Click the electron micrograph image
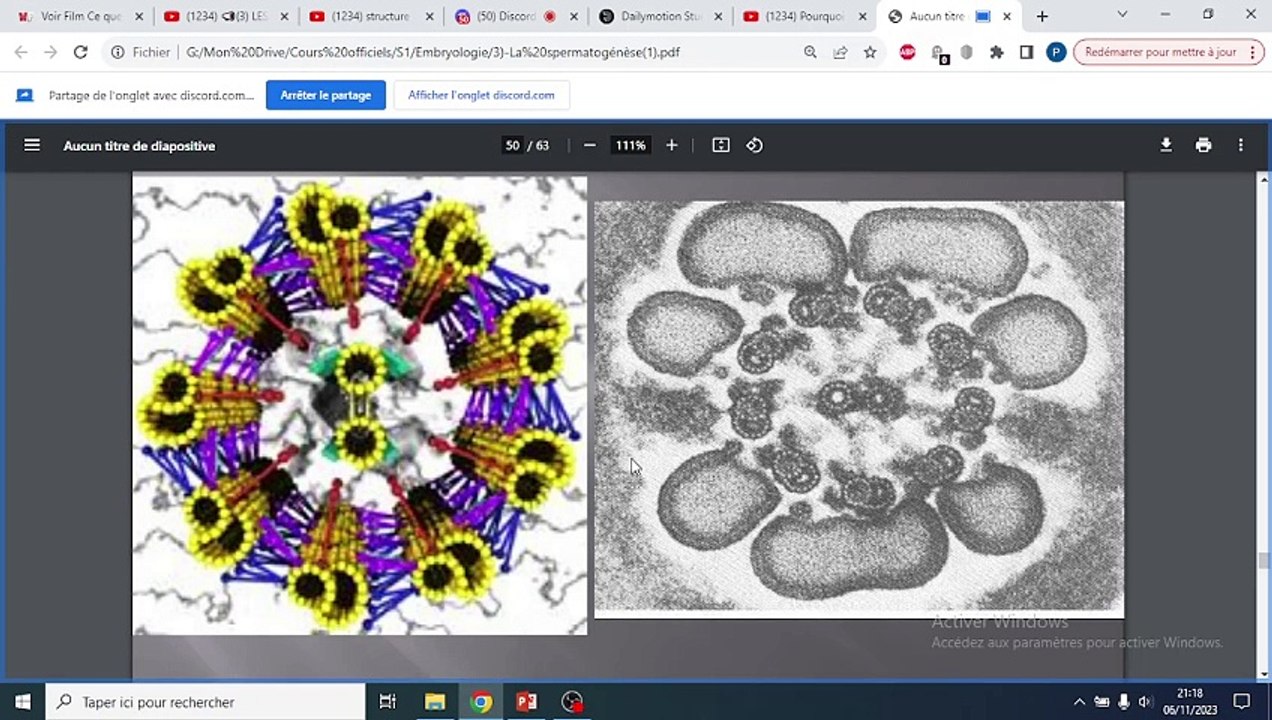The width and height of the screenshot is (1272, 720). tap(859, 409)
